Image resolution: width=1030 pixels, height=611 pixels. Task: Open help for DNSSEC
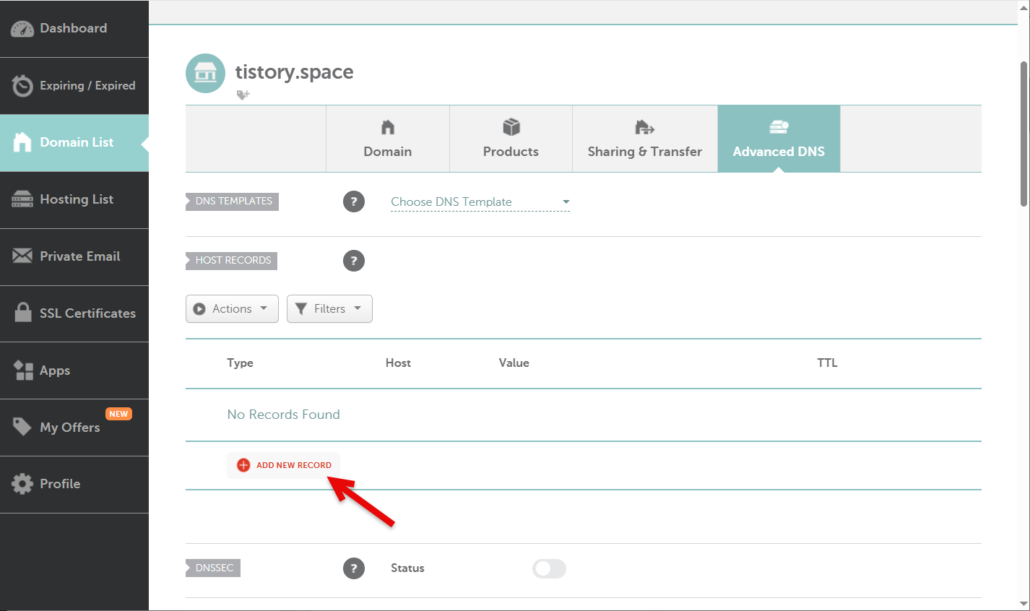click(353, 568)
